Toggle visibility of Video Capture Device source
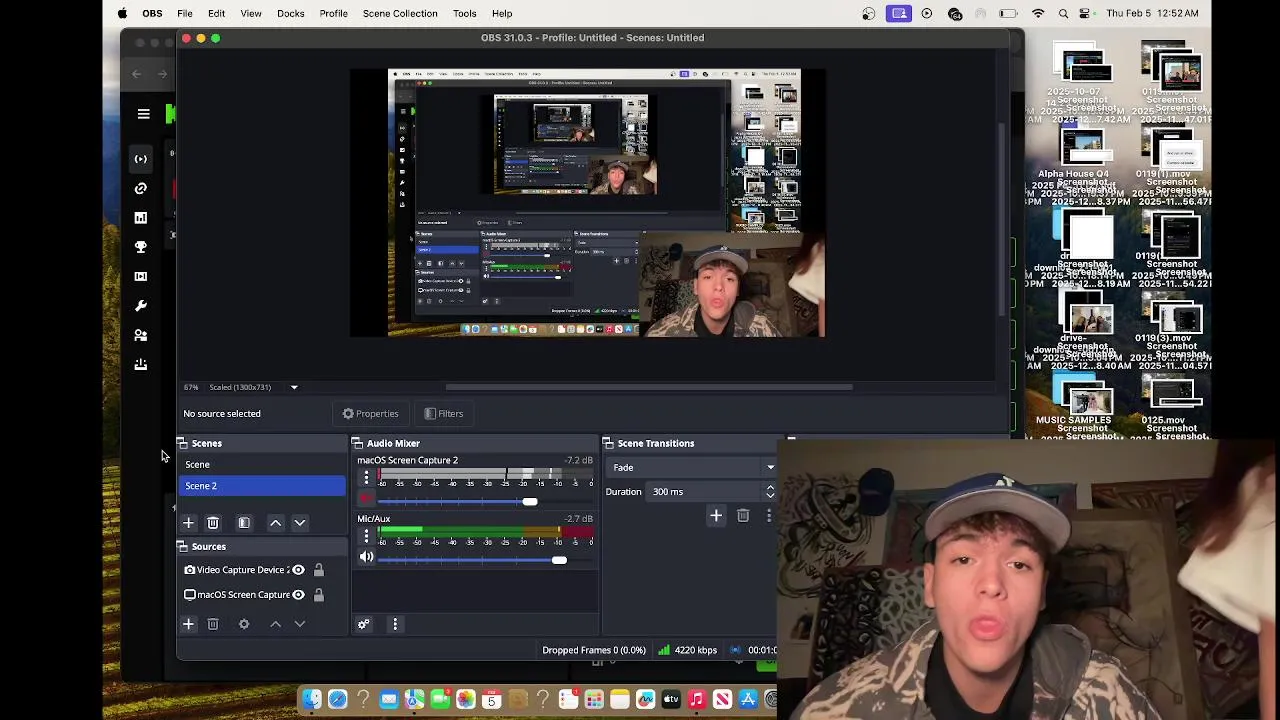1280x720 pixels. pyautogui.click(x=298, y=570)
